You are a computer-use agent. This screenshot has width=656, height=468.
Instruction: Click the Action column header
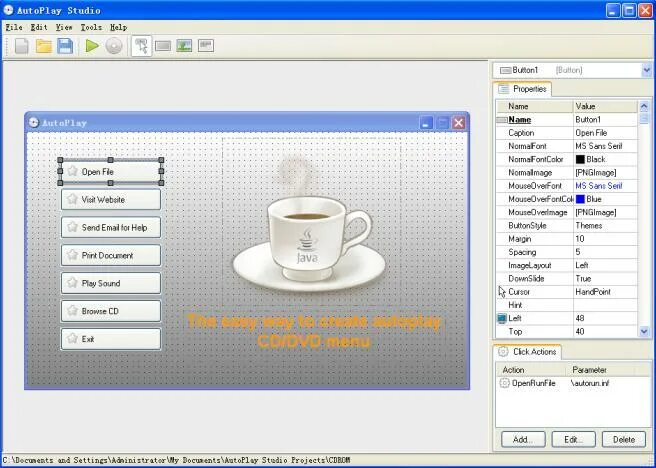coord(531,370)
